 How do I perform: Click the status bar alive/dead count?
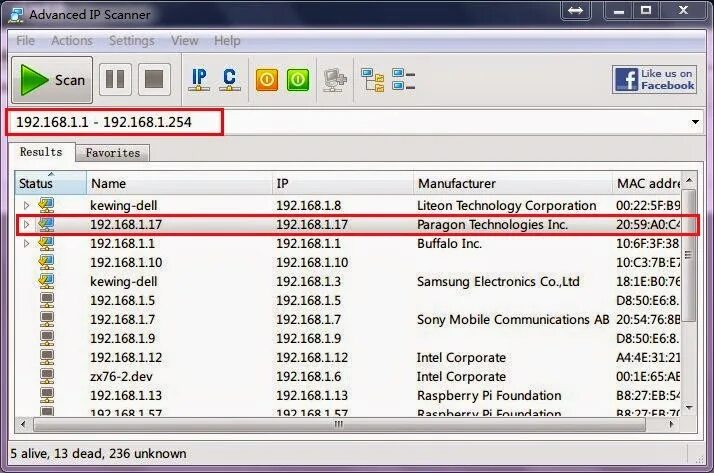98,453
